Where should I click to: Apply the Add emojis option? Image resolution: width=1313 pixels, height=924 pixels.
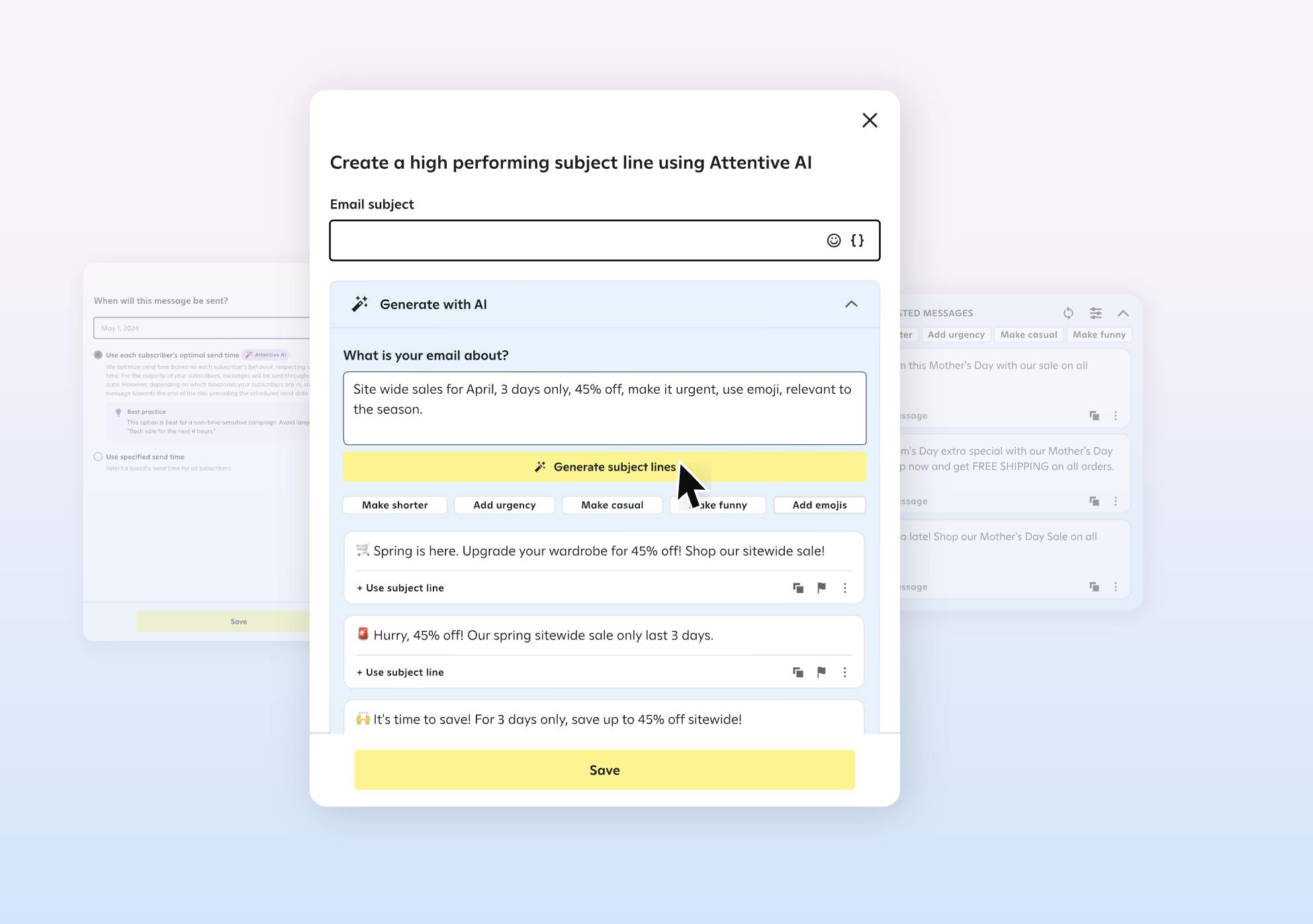(819, 505)
